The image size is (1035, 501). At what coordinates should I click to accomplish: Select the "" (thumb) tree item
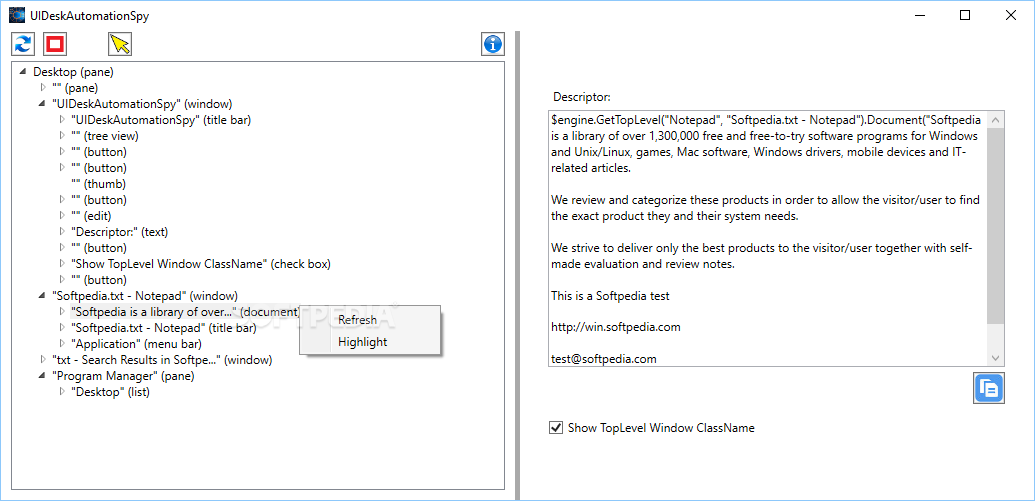coord(98,184)
